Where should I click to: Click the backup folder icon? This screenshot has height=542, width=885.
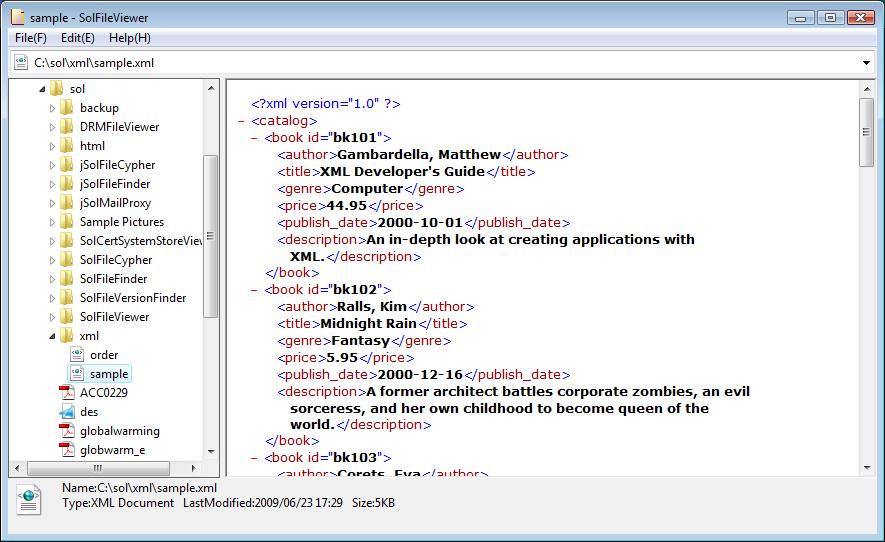pyautogui.click(x=67, y=107)
